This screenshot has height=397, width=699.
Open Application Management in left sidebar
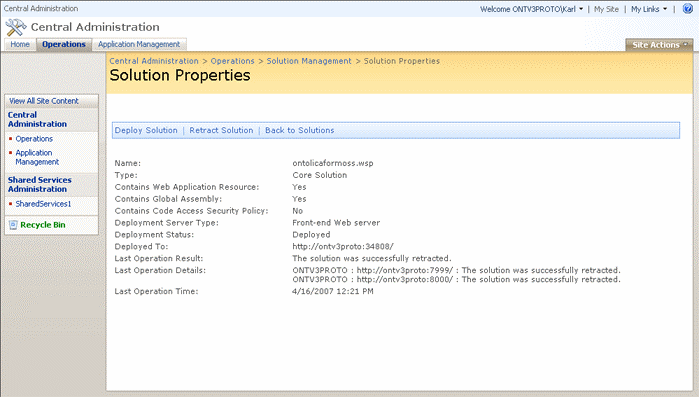[x=37, y=157]
